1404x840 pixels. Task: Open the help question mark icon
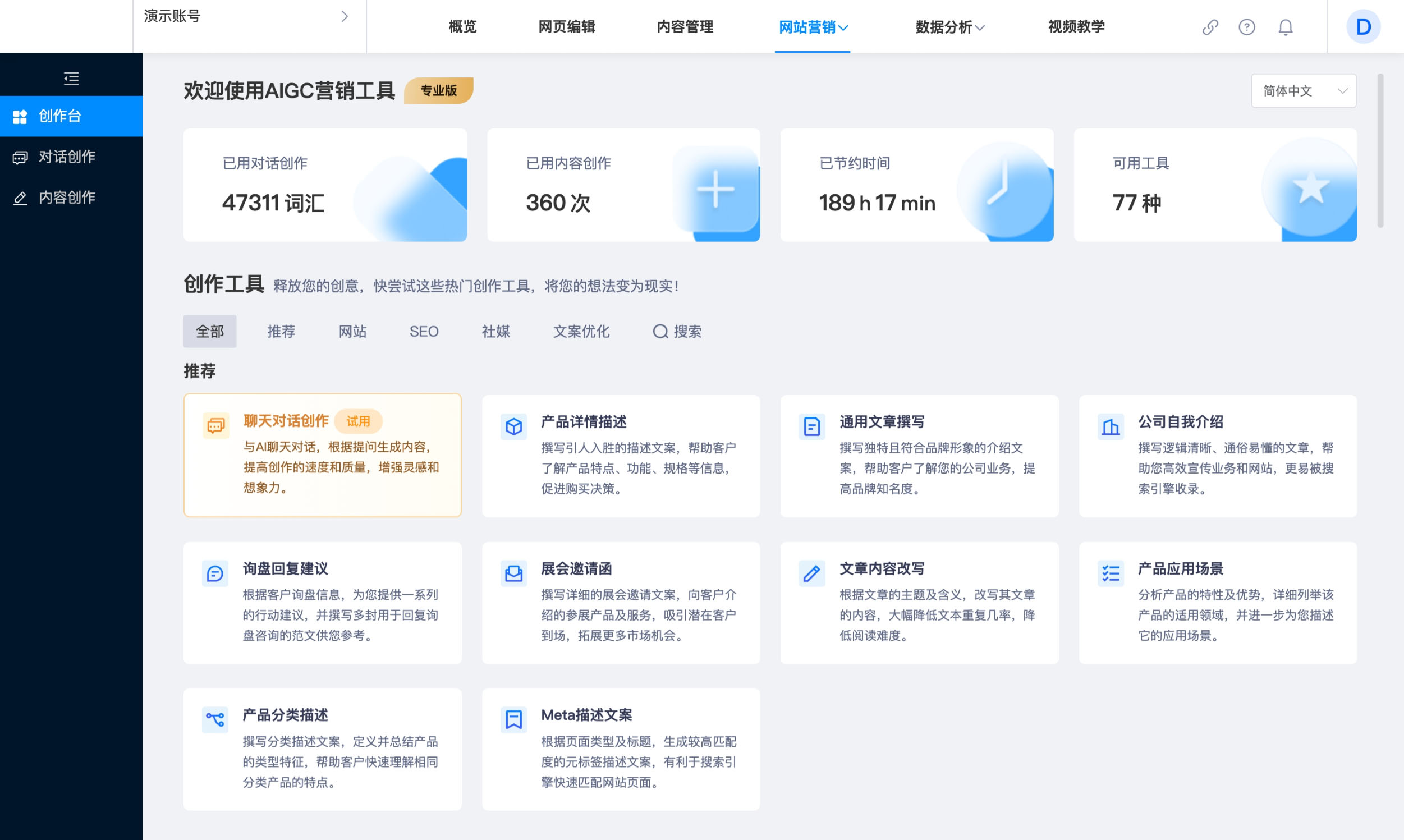pos(1247,27)
